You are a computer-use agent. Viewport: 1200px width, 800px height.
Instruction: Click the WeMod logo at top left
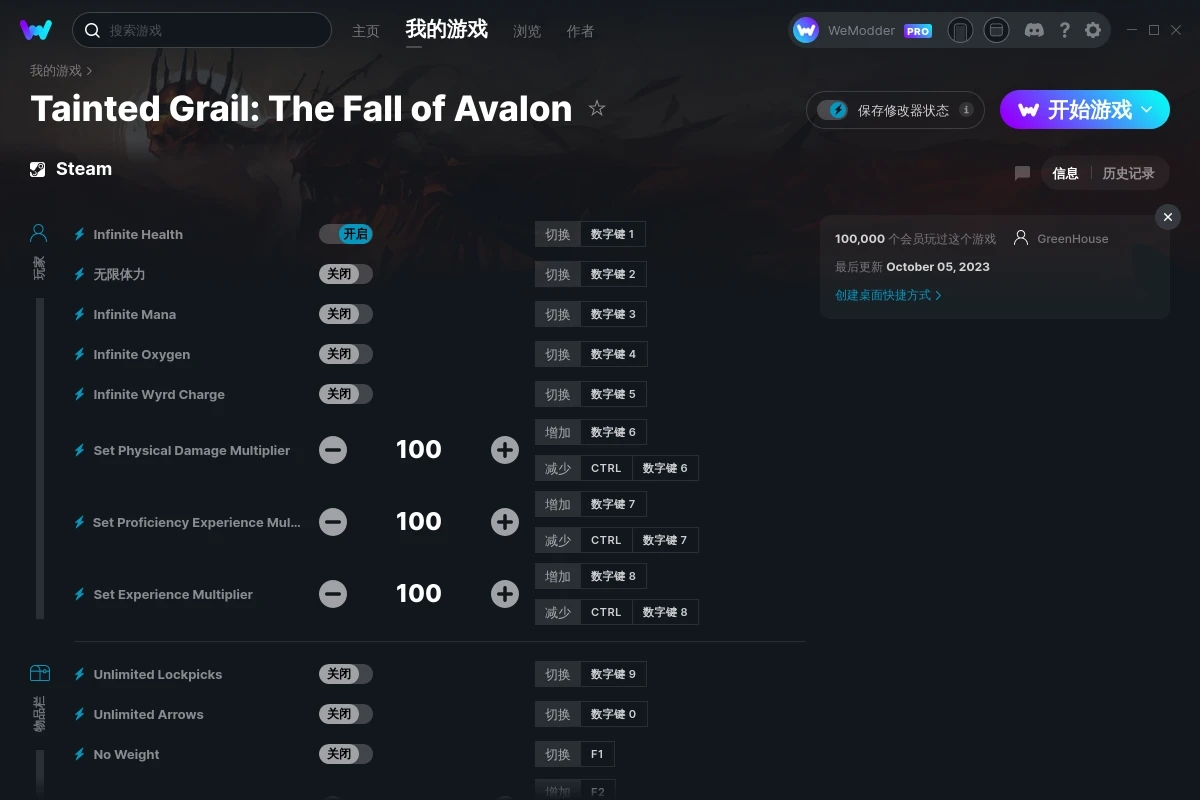[x=36, y=30]
